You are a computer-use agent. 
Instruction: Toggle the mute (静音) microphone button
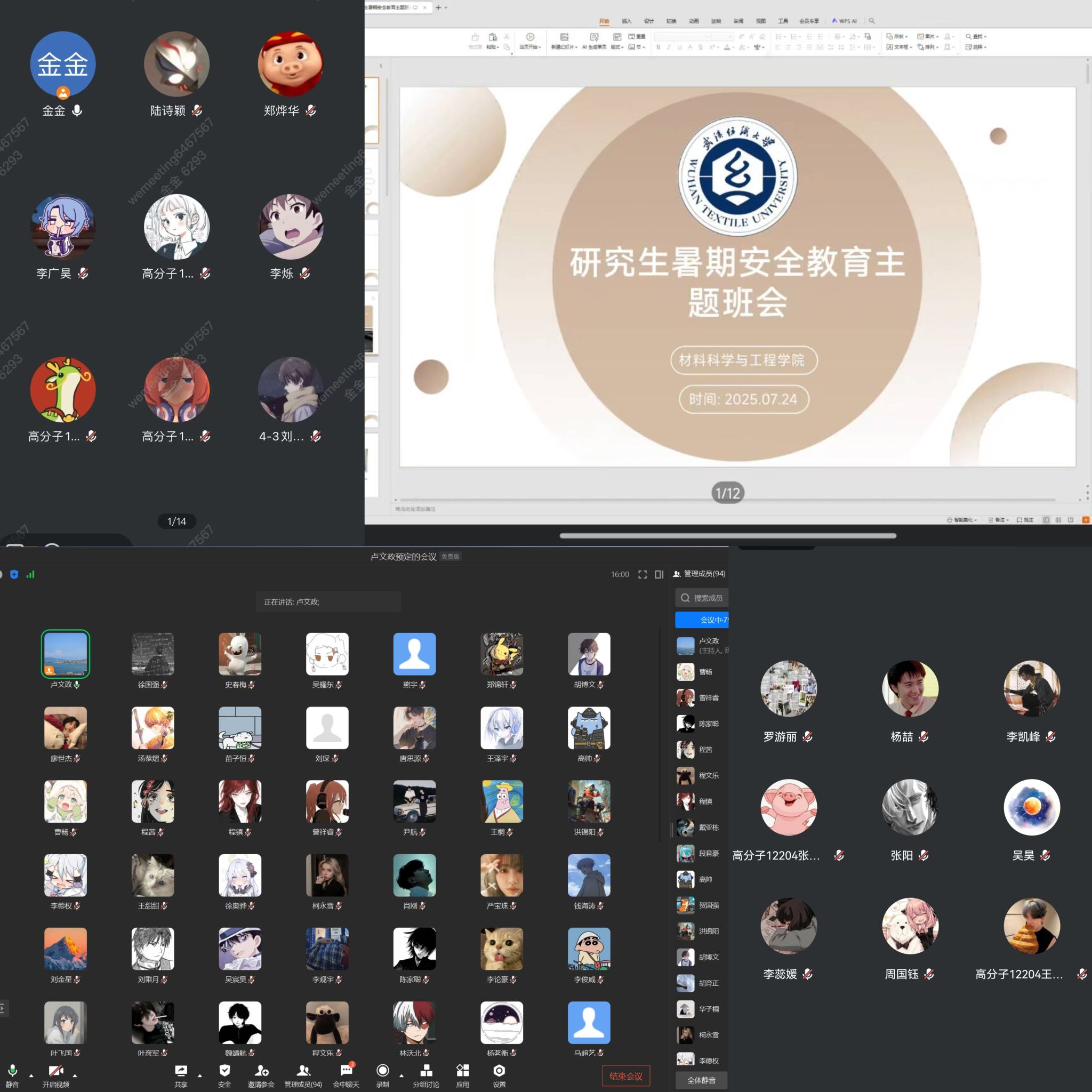(12, 1071)
